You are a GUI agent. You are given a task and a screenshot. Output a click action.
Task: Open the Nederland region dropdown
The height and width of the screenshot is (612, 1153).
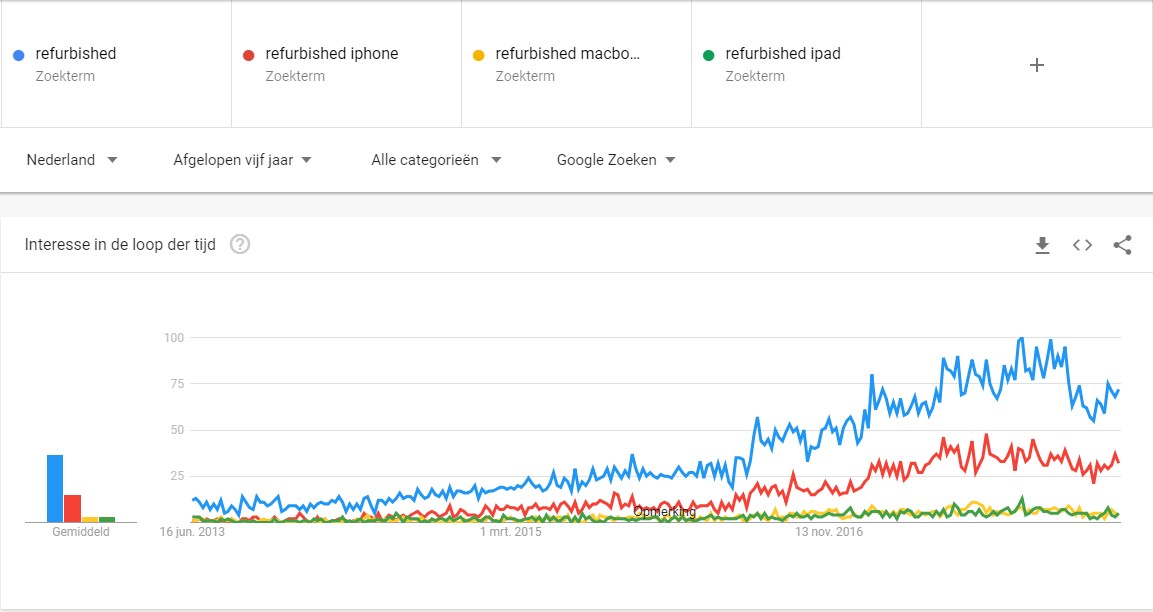point(72,160)
